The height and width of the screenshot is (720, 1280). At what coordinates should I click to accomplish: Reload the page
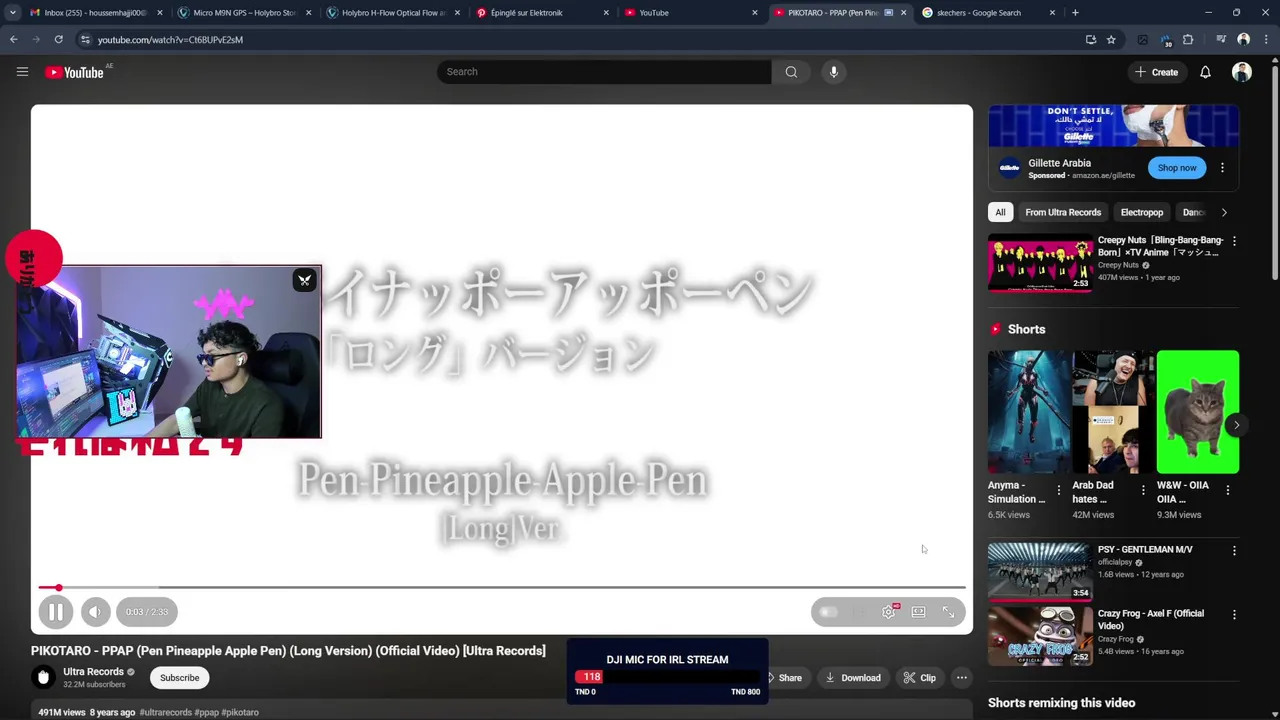pos(58,40)
